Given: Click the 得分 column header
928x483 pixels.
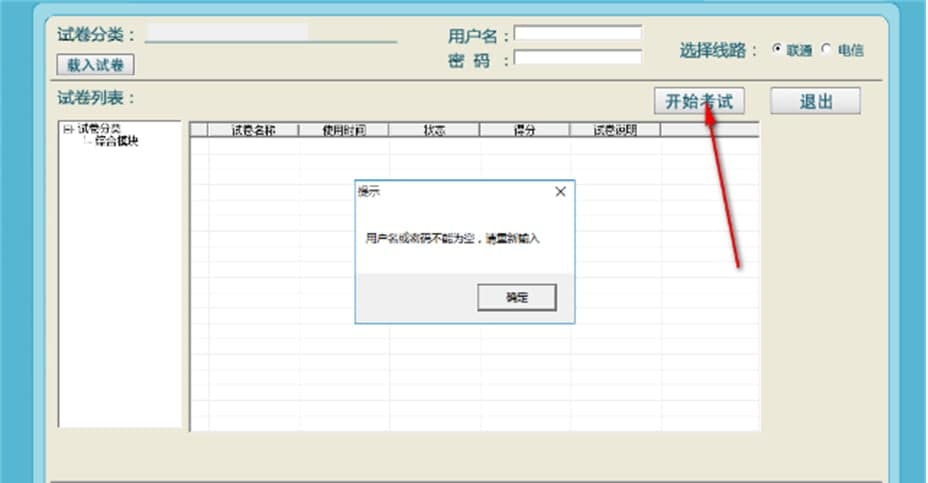Looking at the screenshot, I should point(524,130).
